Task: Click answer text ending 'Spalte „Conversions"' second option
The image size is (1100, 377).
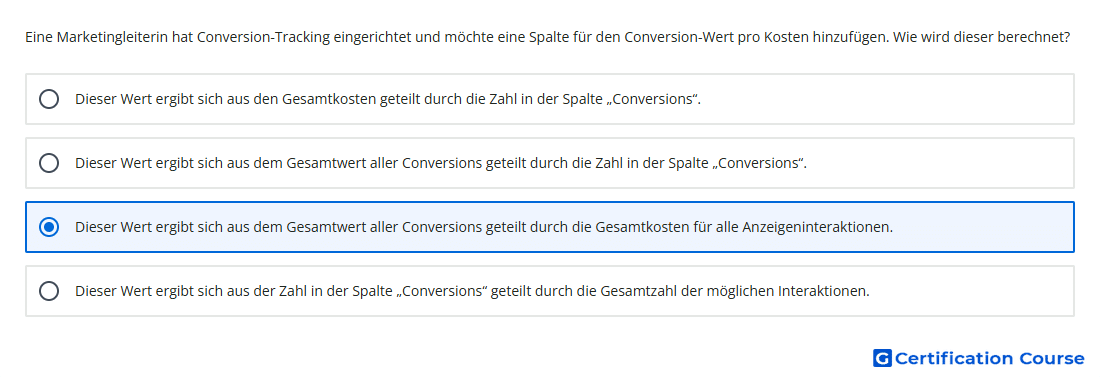Action: click(x=441, y=163)
